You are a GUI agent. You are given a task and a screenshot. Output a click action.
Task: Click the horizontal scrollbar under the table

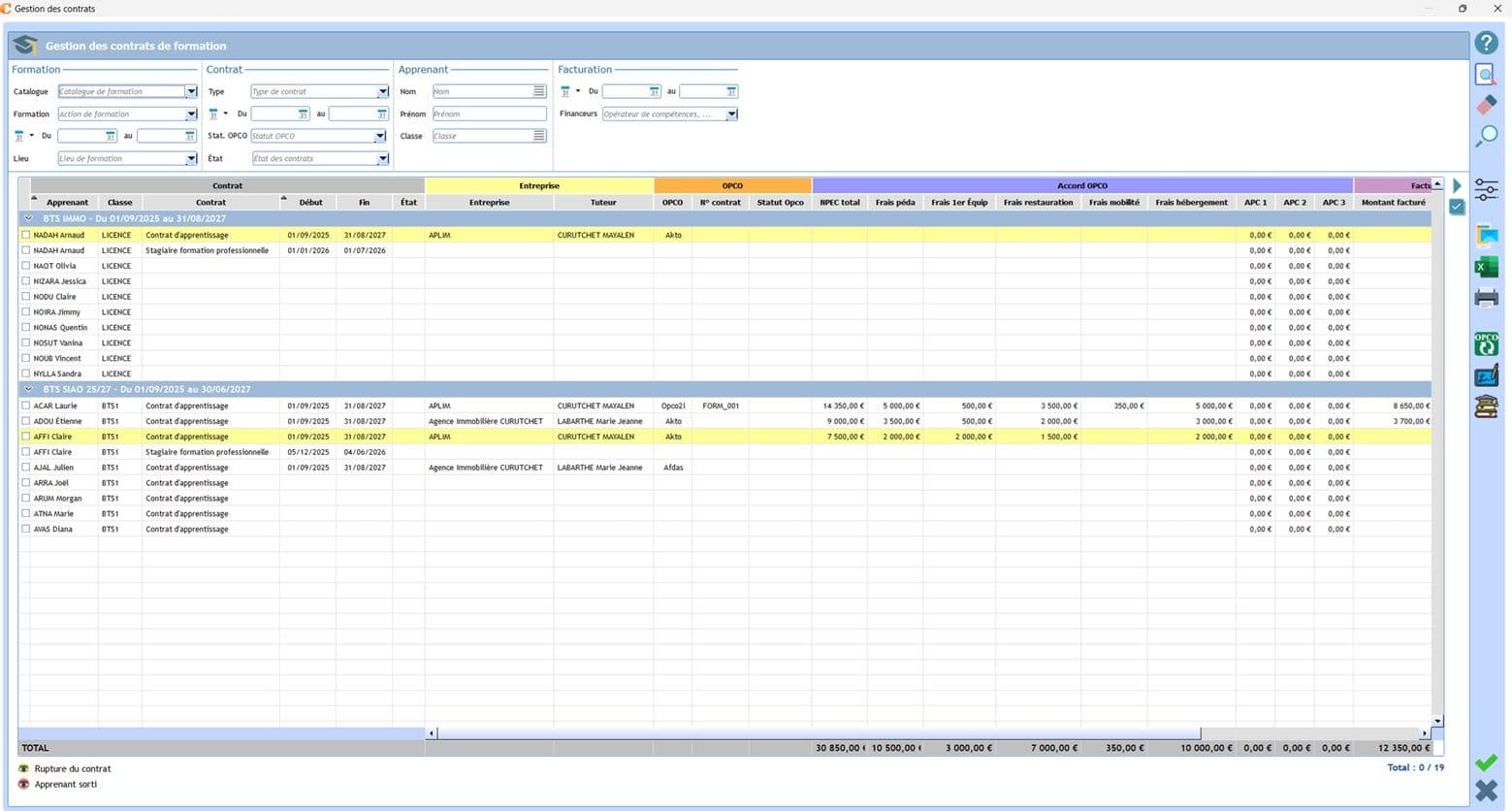pyautogui.click(x=815, y=733)
